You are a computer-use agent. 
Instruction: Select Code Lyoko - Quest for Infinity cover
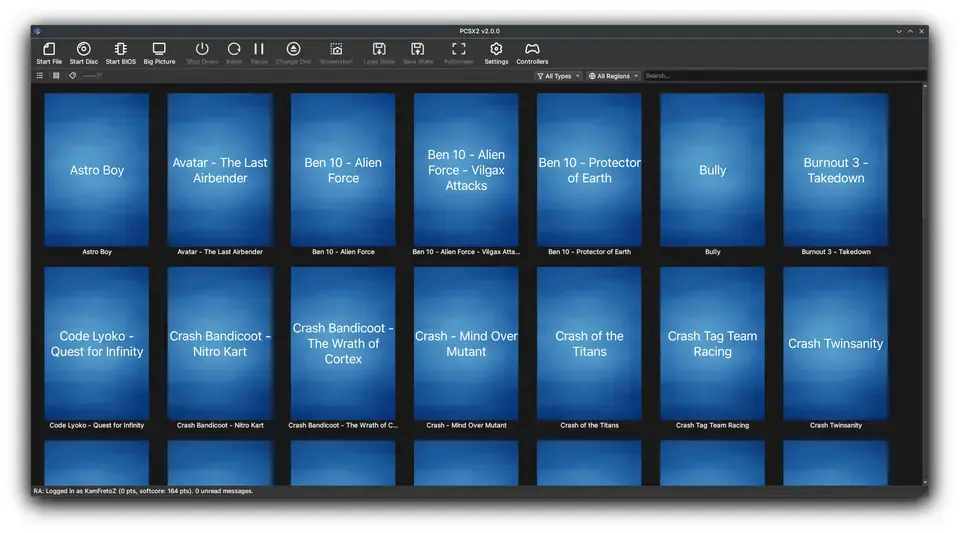[97, 343]
